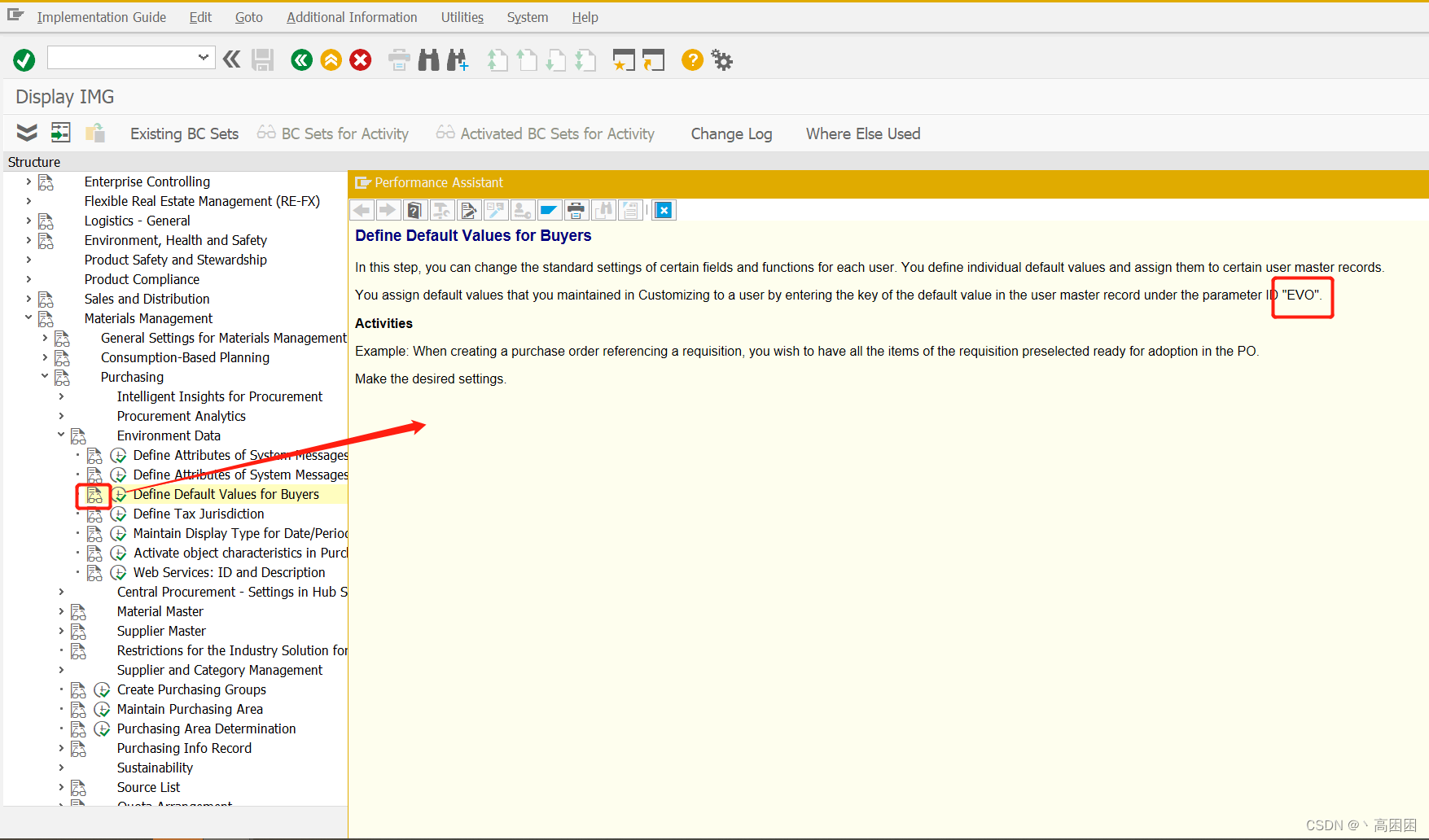Click the SAP menu icon beside Implementation Guide
This screenshot has height=840, width=1429.
pyautogui.click(x=15, y=15)
